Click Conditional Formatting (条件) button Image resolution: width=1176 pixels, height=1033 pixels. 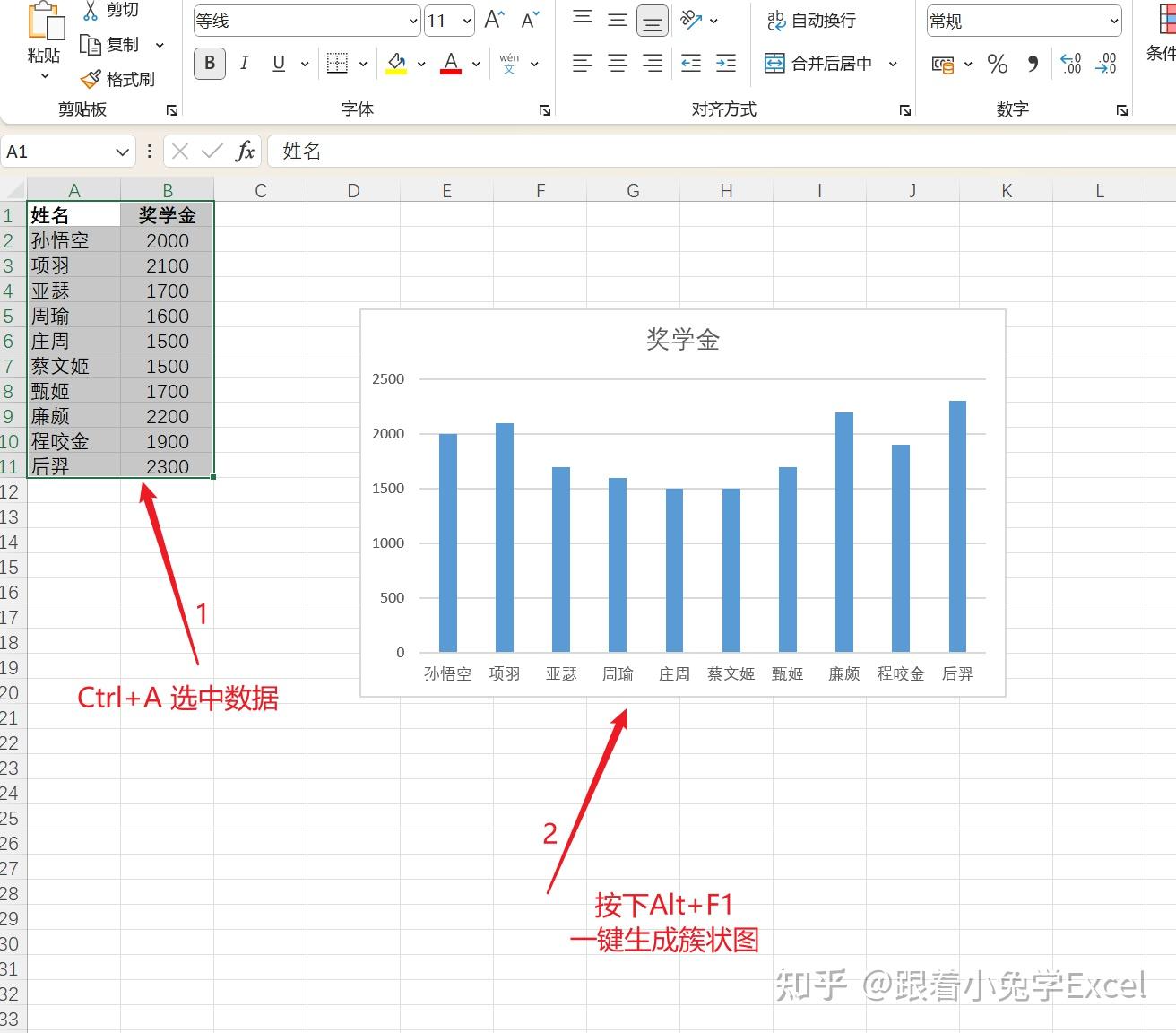[1161, 33]
